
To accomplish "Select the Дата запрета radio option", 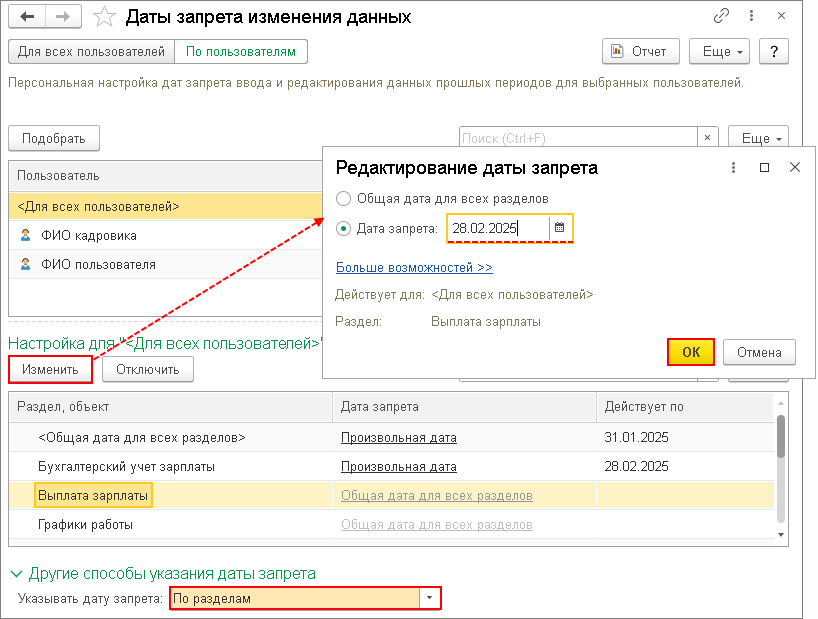I will coord(343,228).
